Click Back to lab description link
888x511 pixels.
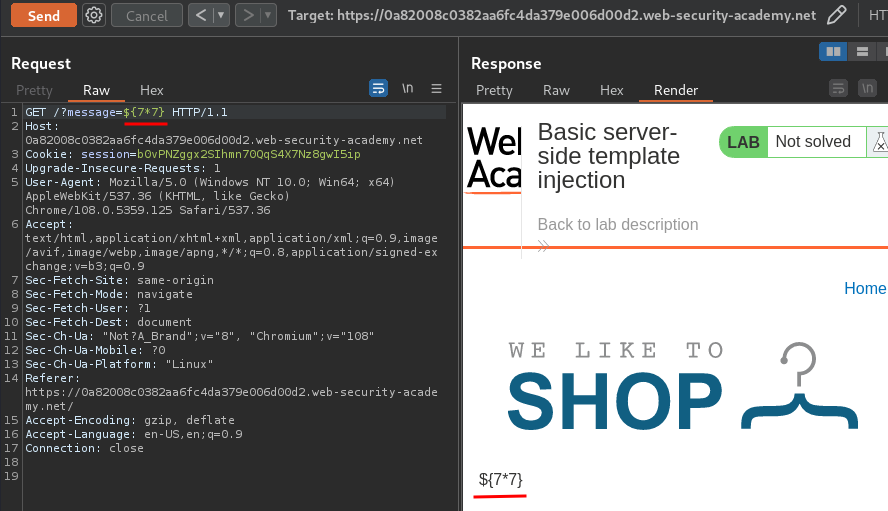coord(618,224)
